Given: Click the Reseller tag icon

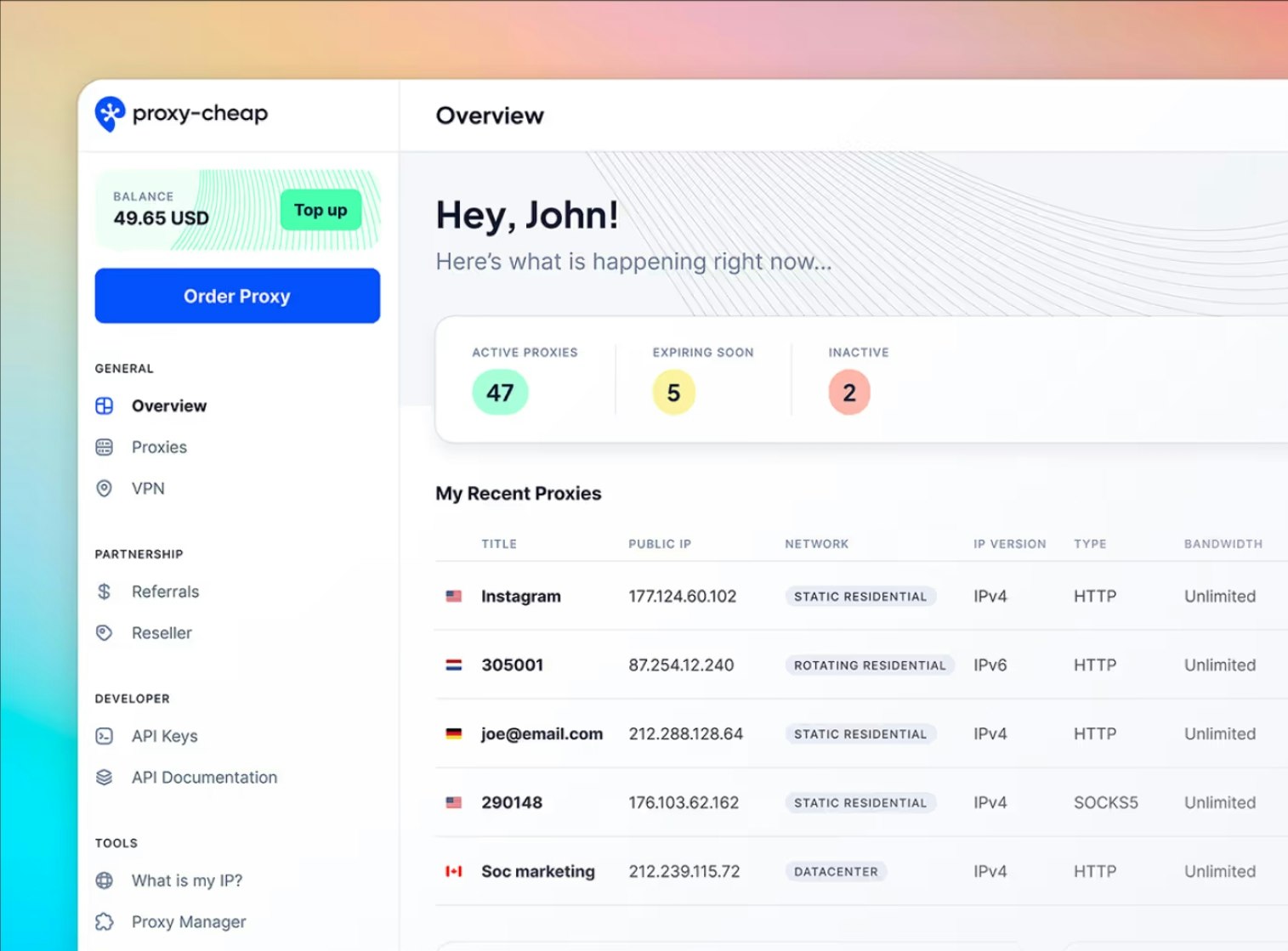Looking at the screenshot, I should (105, 633).
